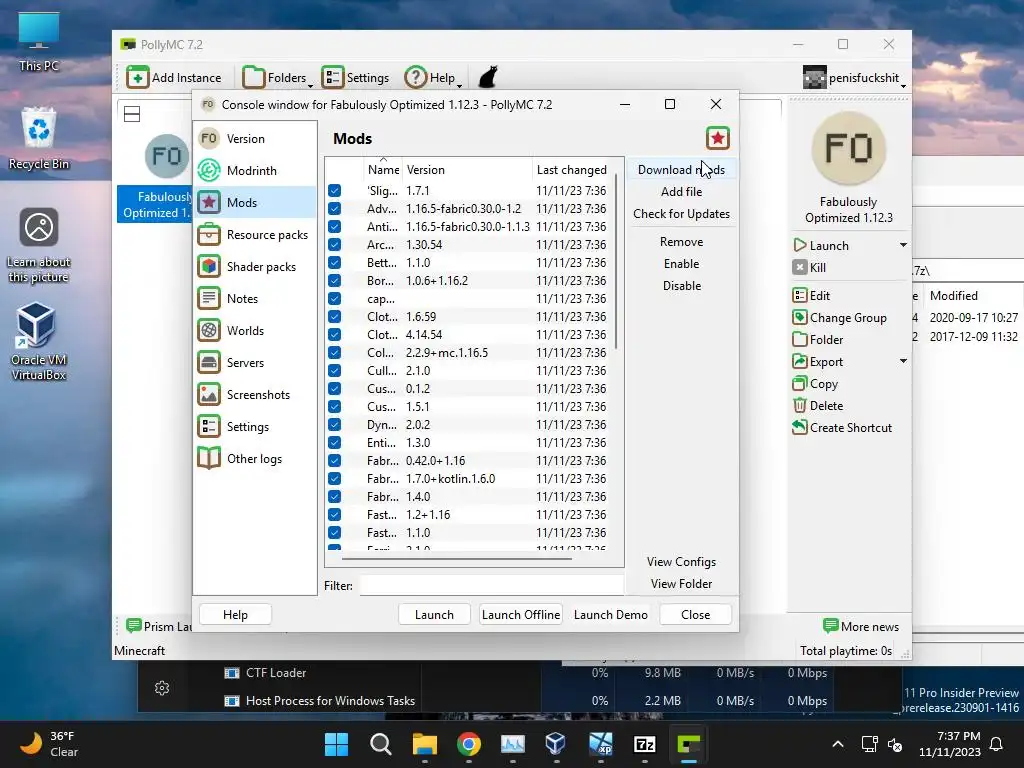Screen dimensions: 1024x768
Task: Toggle the Bett... 1.1.0 mod checkbox
Action: pyautogui.click(x=334, y=263)
